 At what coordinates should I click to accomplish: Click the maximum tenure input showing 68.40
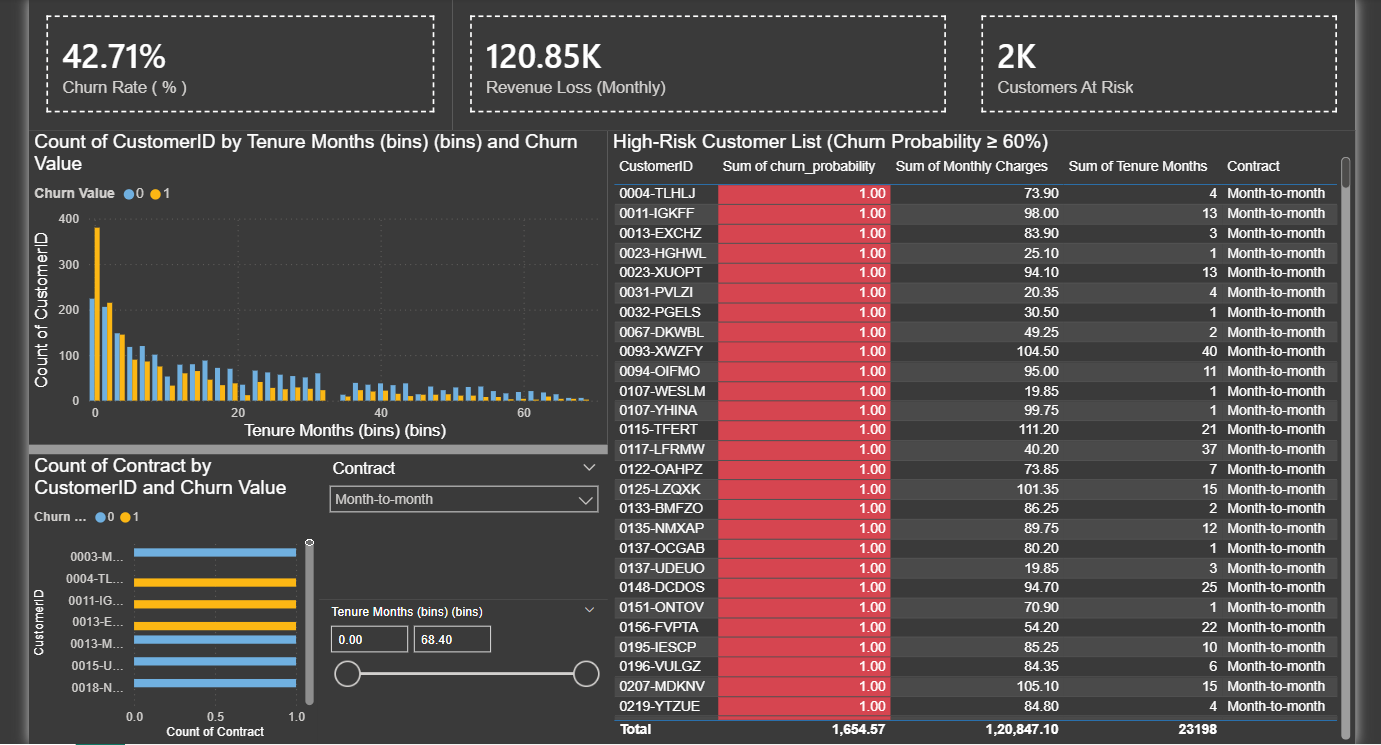coord(452,638)
